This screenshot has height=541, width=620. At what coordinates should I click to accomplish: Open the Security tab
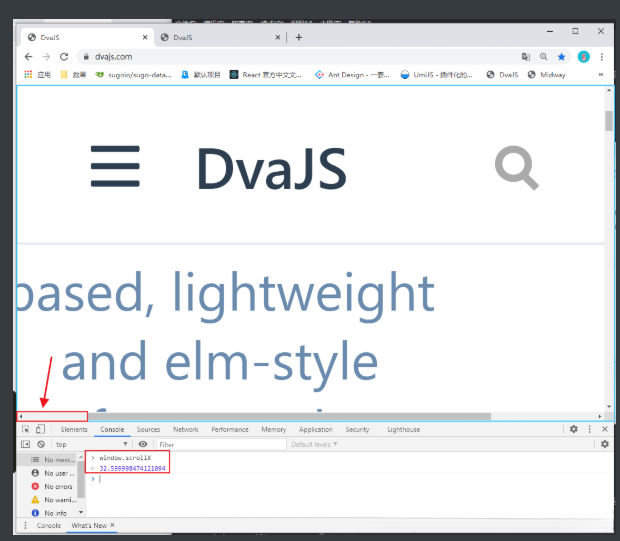click(x=357, y=429)
